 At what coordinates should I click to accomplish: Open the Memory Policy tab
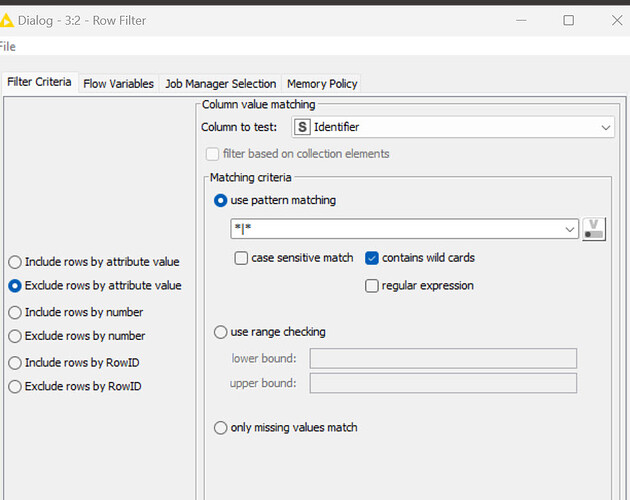click(x=322, y=84)
